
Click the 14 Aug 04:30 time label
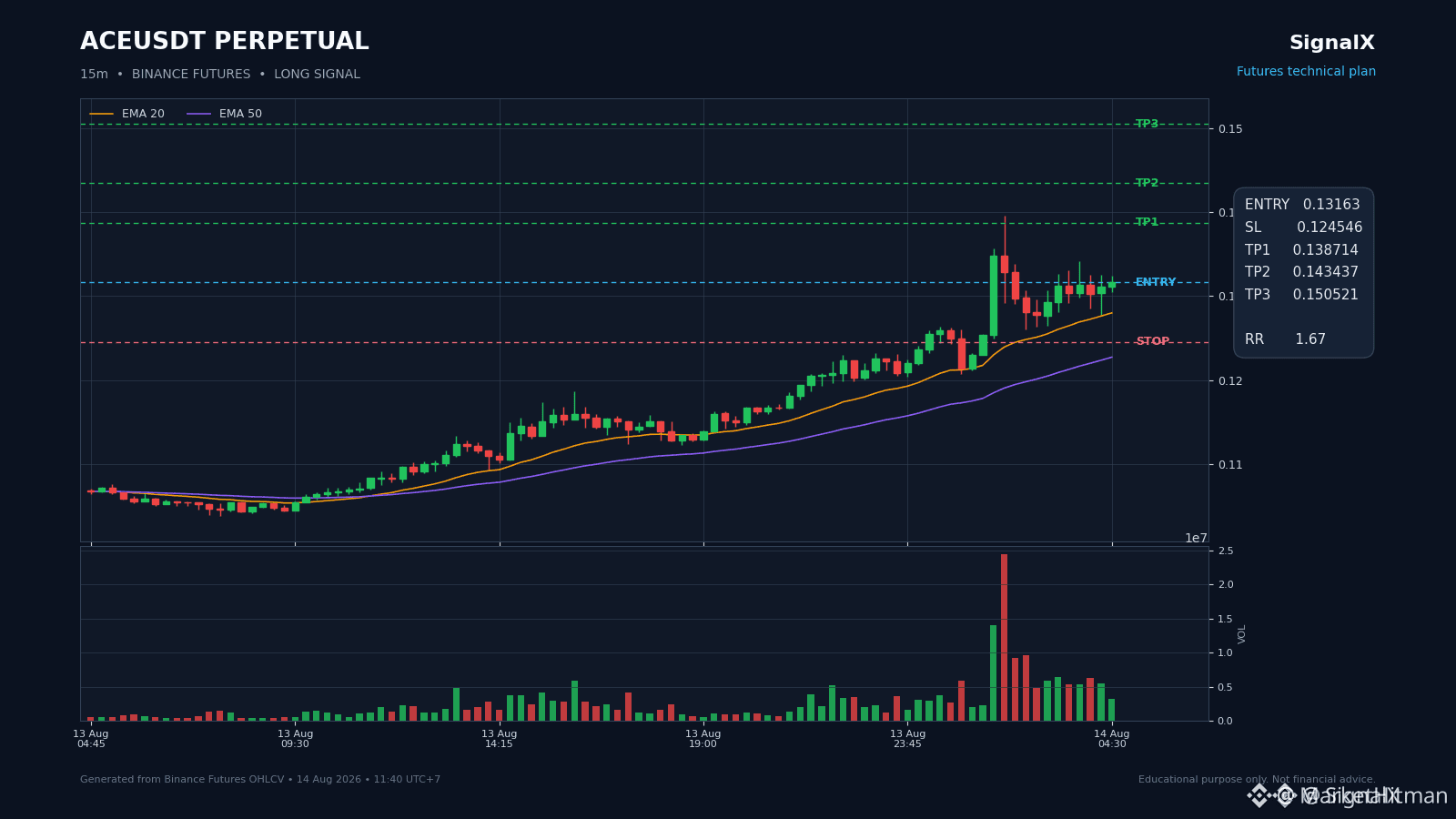click(x=1111, y=739)
